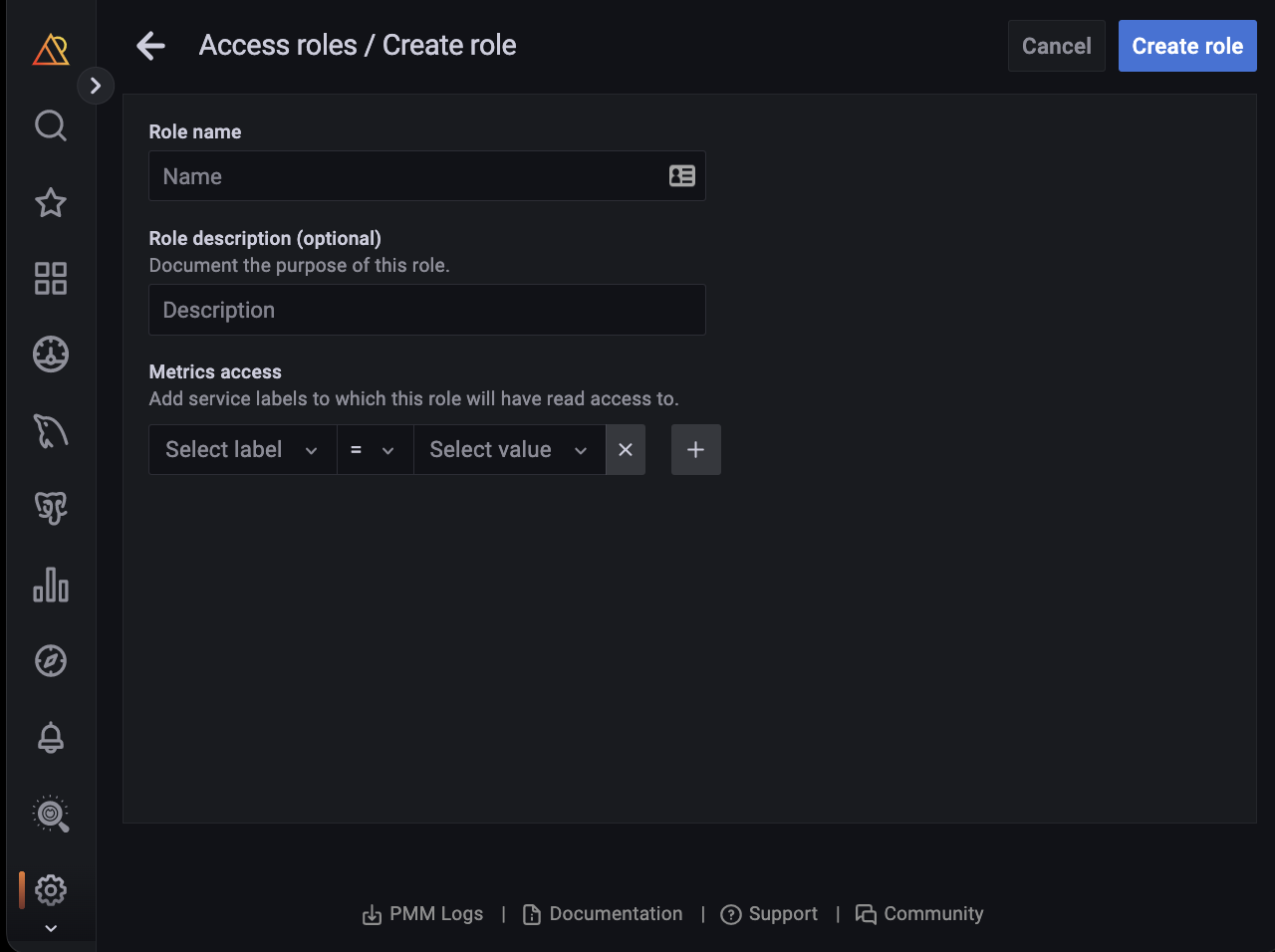The height and width of the screenshot is (952, 1275).
Task: Open the Query Analytics bar chart icon
Action: point(51,585)
